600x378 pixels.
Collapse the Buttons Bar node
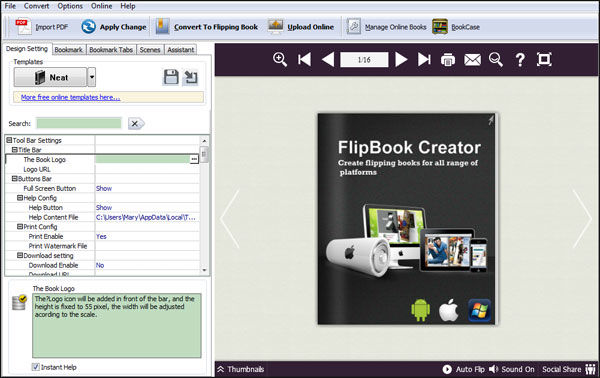pyautogui.click(x=15, y=179)
